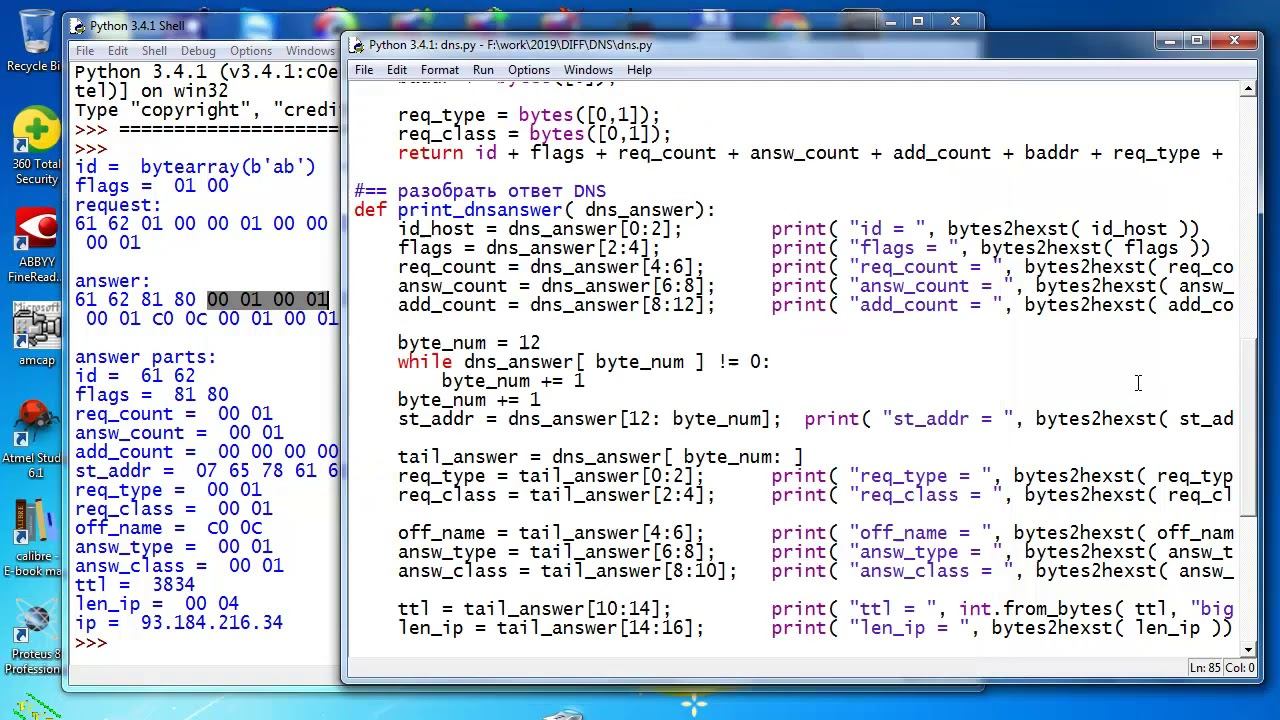Click 'len_ip = 00 04' shell output
Viewport: 1280px width, 720px height.
pyautogui.click(x=157, y=604)
